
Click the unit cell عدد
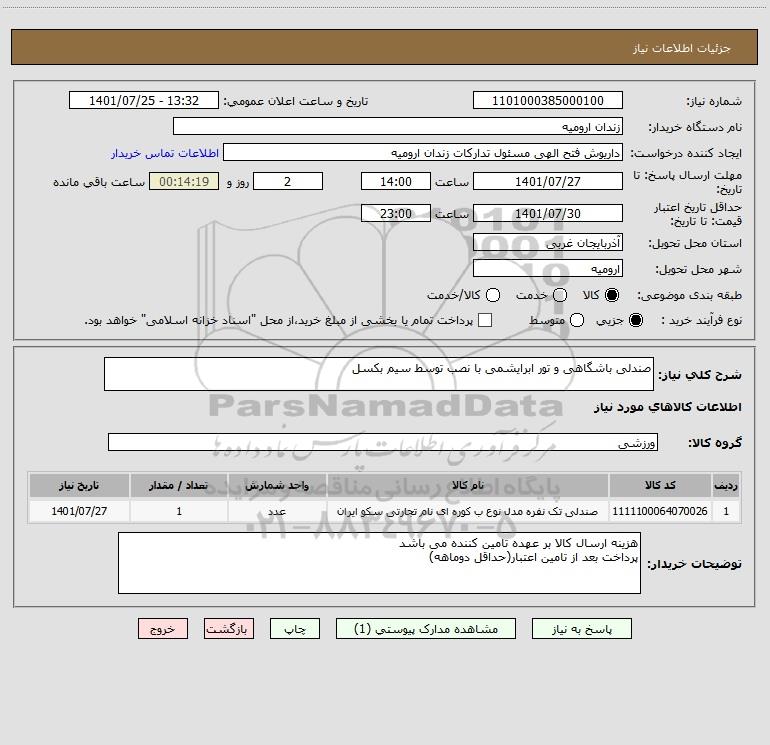click(x=277, y=511)
